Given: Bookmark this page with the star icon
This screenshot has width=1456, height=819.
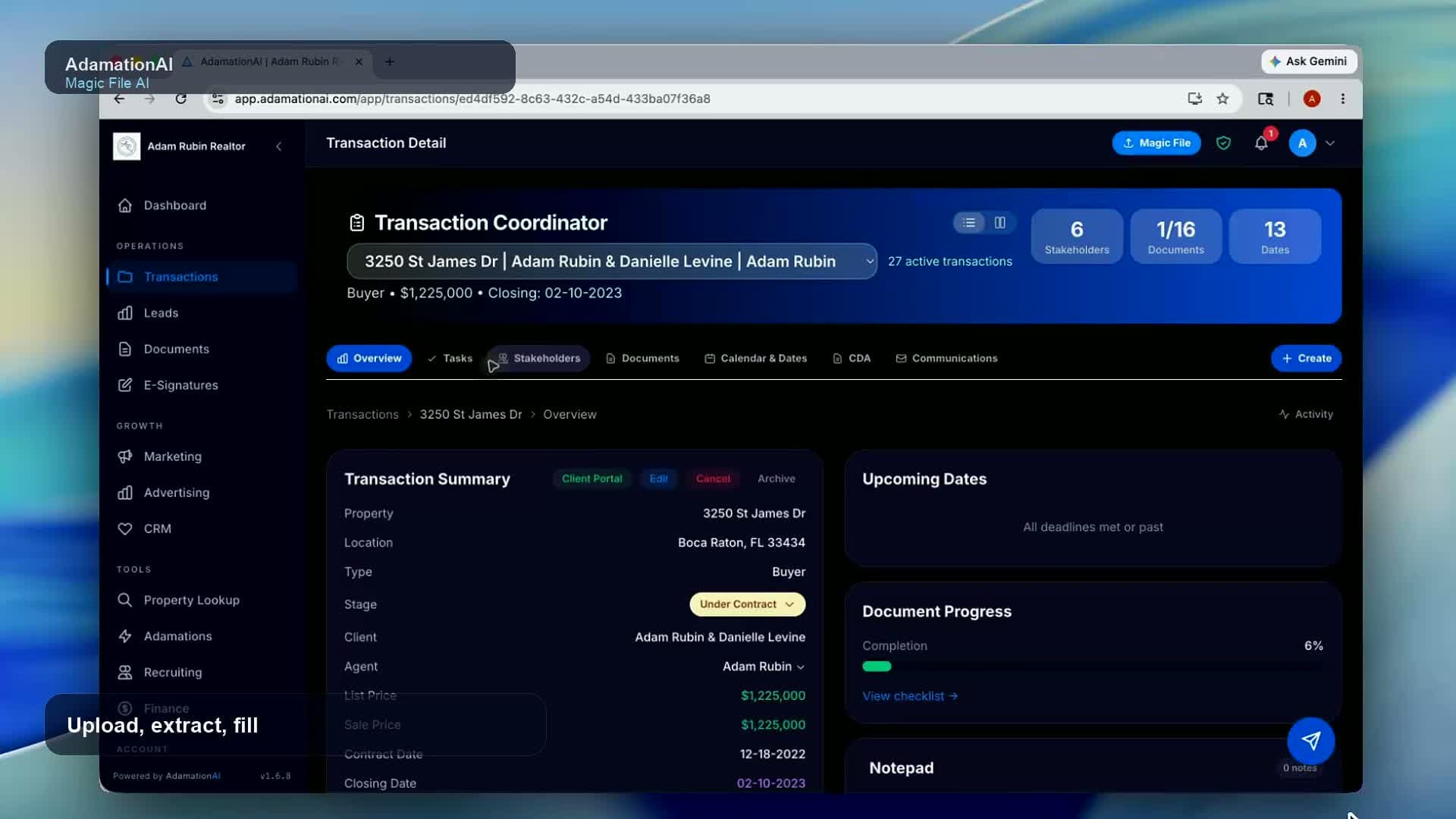Looking at the screenshot, I should [1222, 99].
